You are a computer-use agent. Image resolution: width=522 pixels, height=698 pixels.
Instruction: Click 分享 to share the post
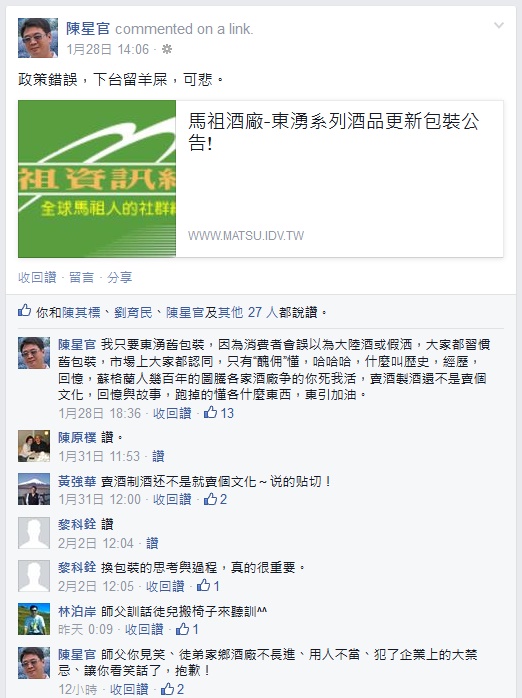pos(120,277)
